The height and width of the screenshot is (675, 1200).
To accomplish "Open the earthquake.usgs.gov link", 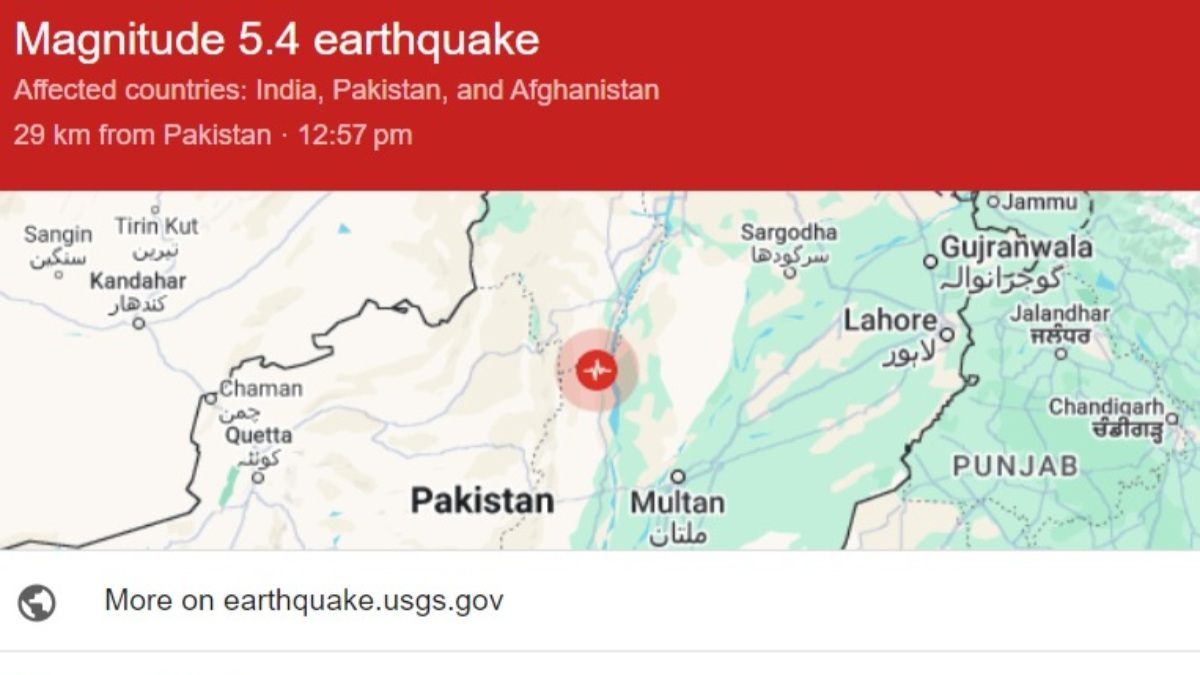I will click(303, 600).
